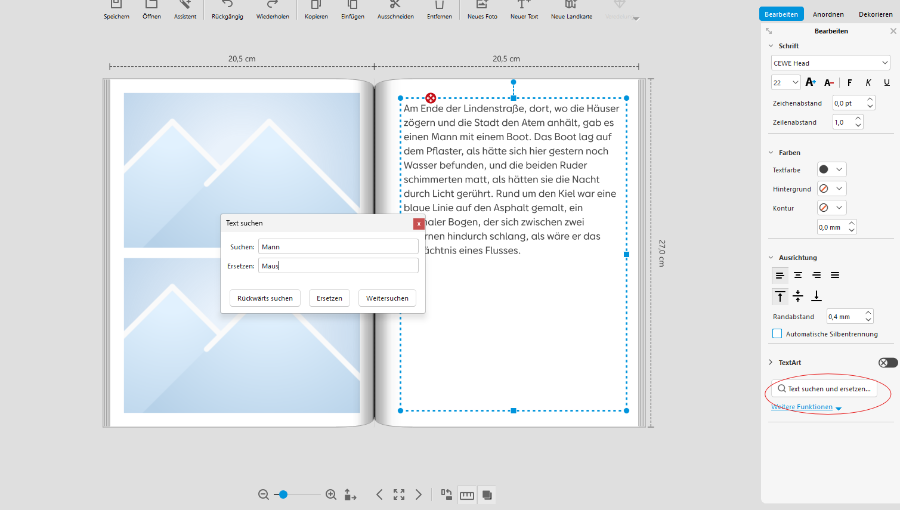
Task: Expand Weitere Funktionen
Action: pos(806,408)
